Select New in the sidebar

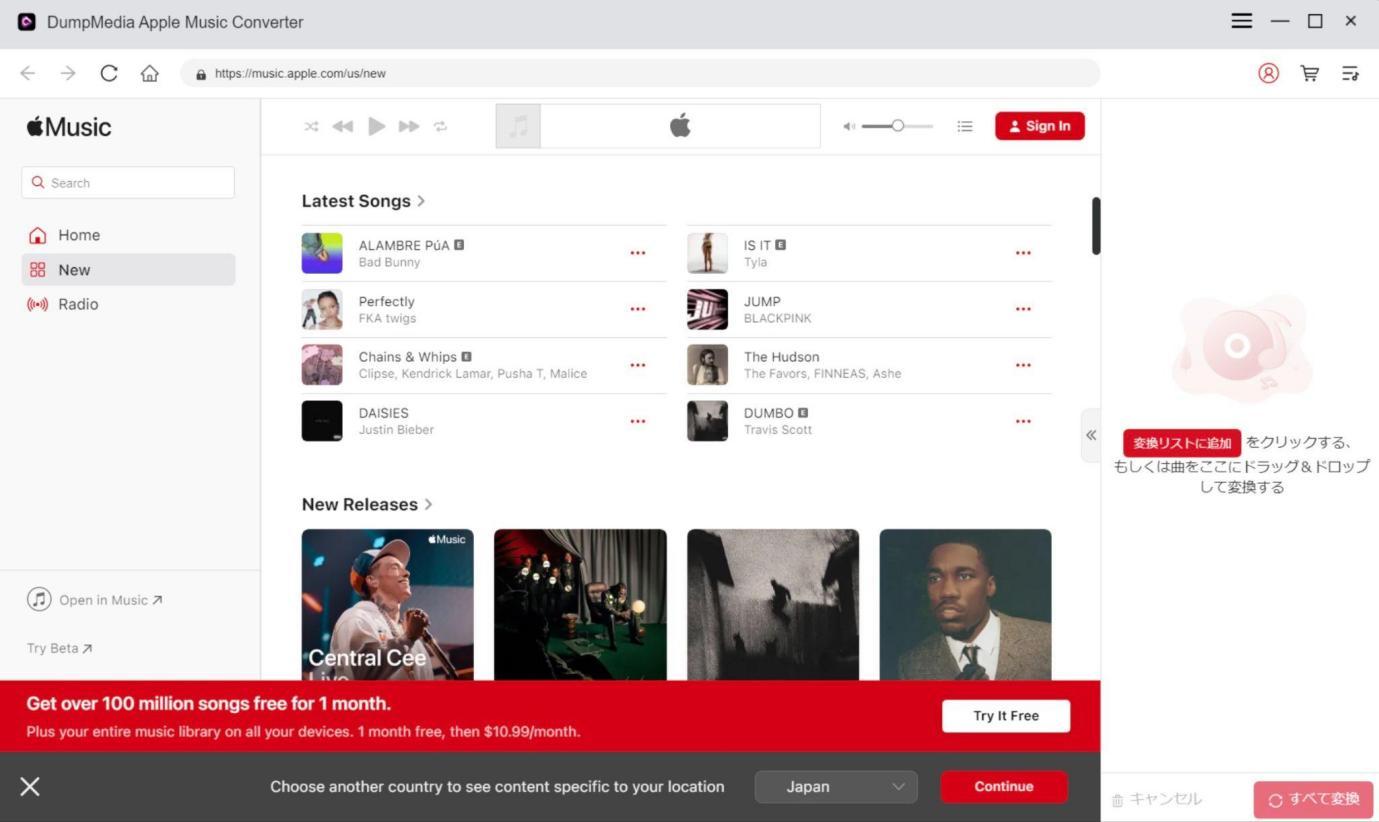tap(128, 270)
